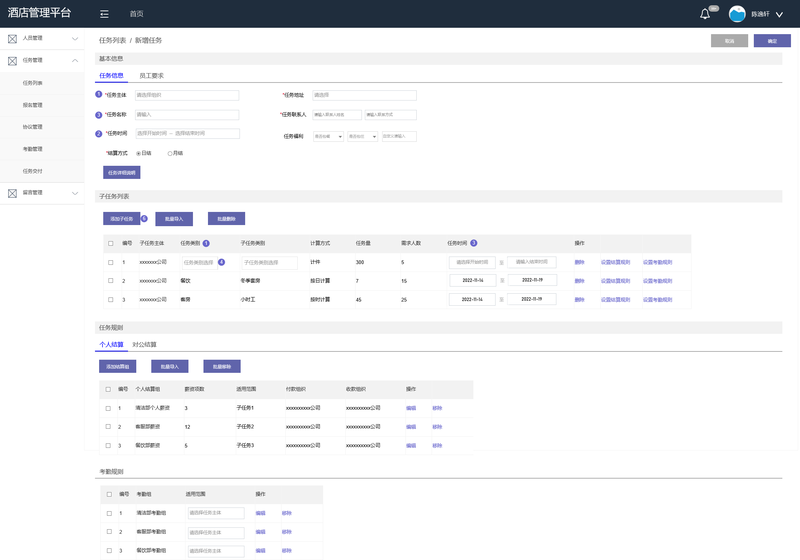Open 首页 in top navigation

[136, 14]
